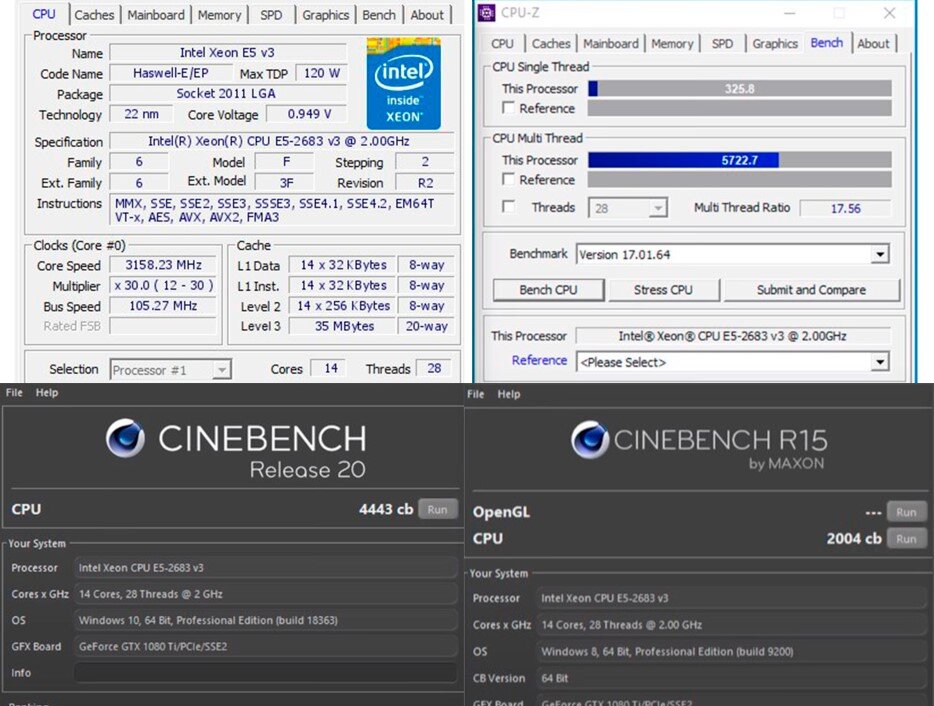Select Caches tab in right CPU-Z window
This screenshot has width=934, height=706.
(x=551, y=43)
